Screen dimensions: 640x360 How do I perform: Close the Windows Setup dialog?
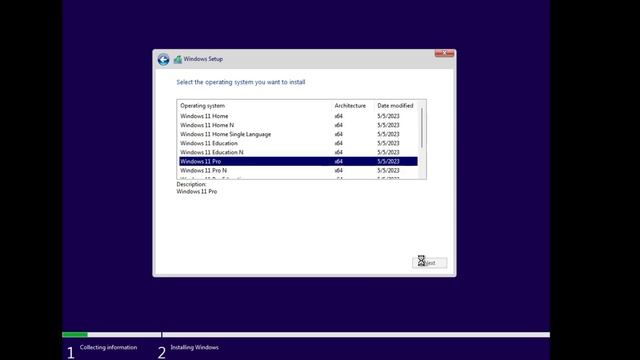pos(444,53)
